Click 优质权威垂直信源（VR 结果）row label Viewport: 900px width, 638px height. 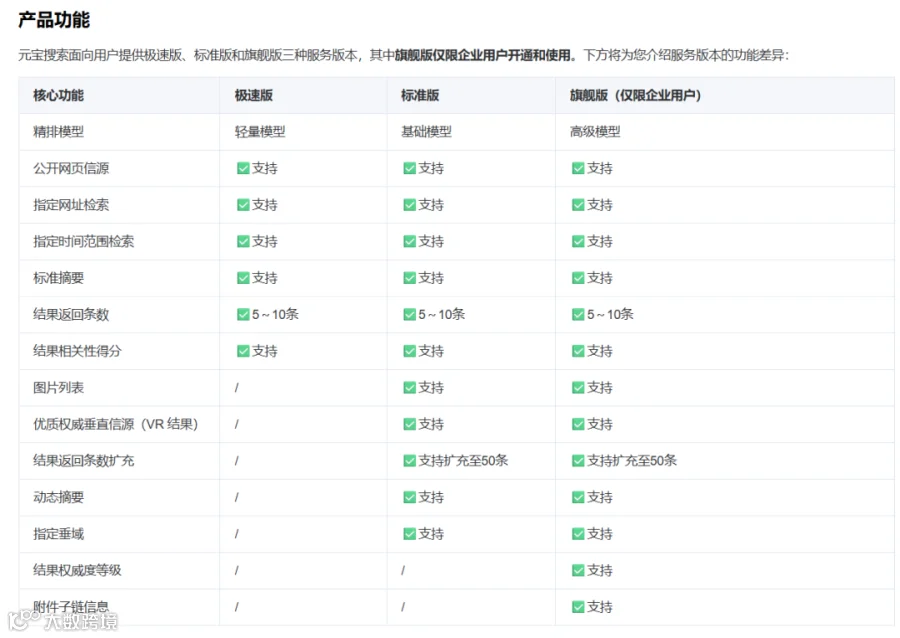point(115,424)
